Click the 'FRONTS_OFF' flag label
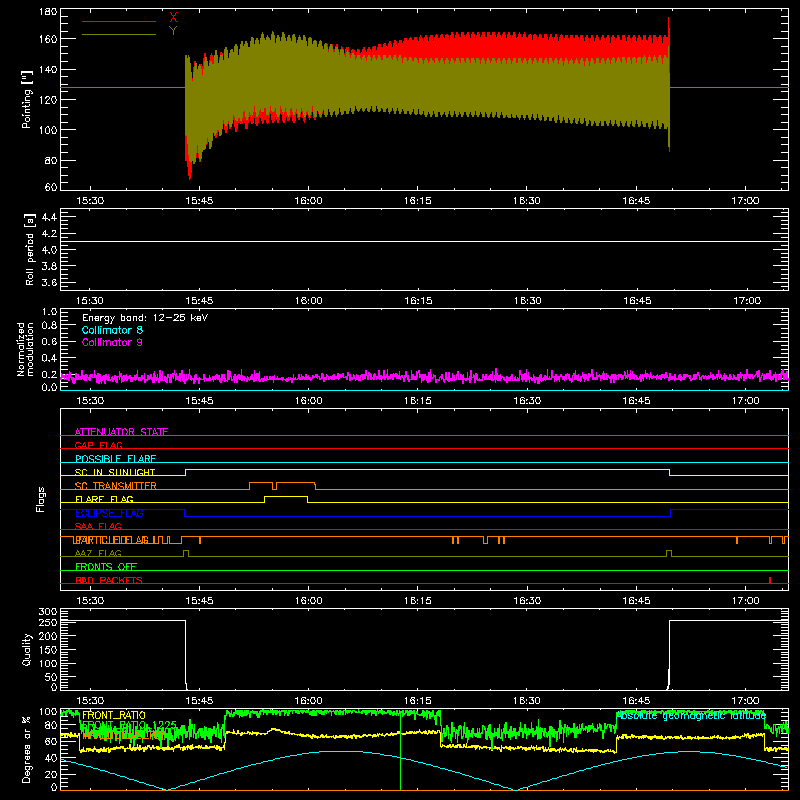 [x=106, y=566]
